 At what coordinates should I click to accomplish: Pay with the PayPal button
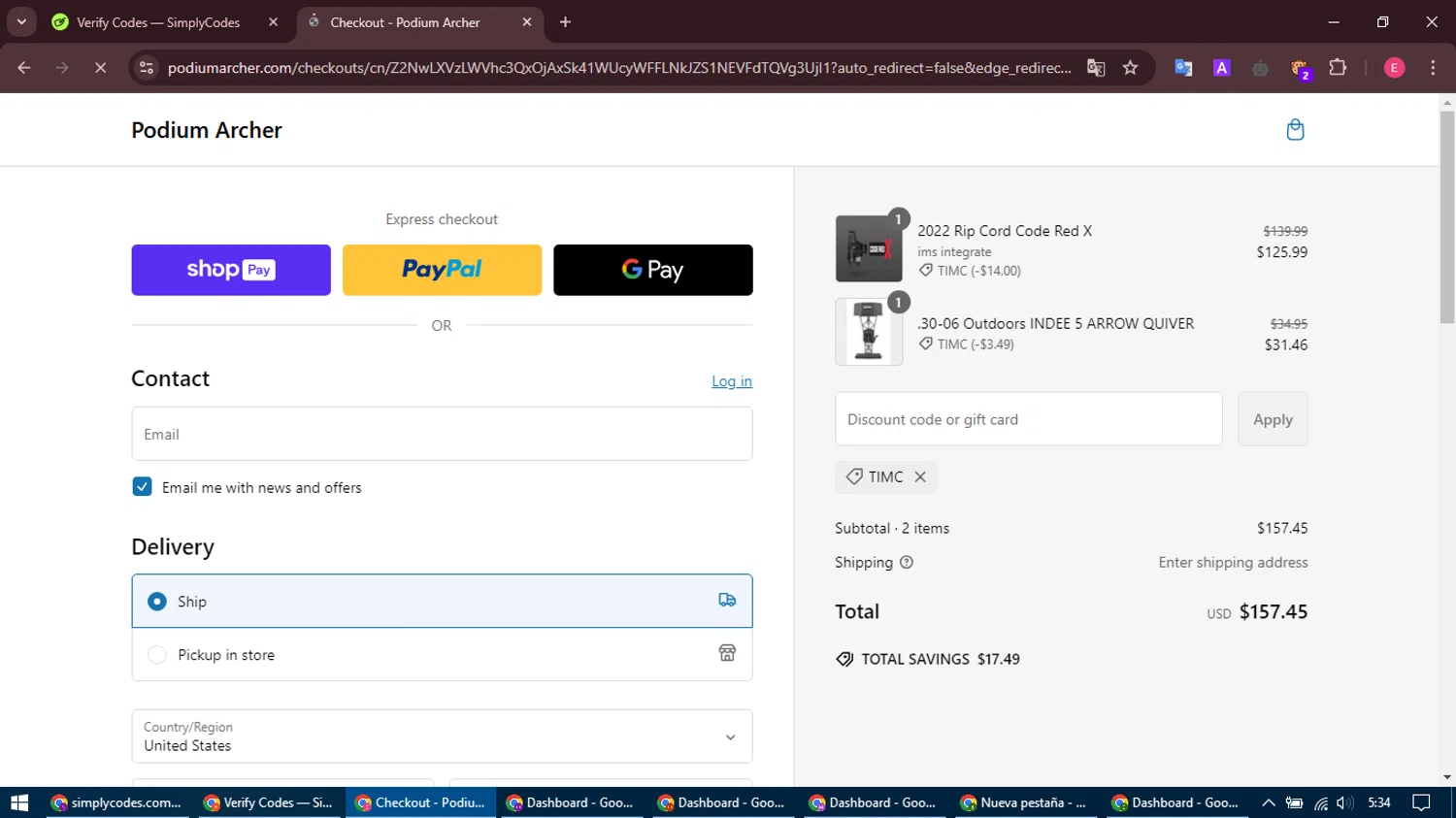coord(442,270)
